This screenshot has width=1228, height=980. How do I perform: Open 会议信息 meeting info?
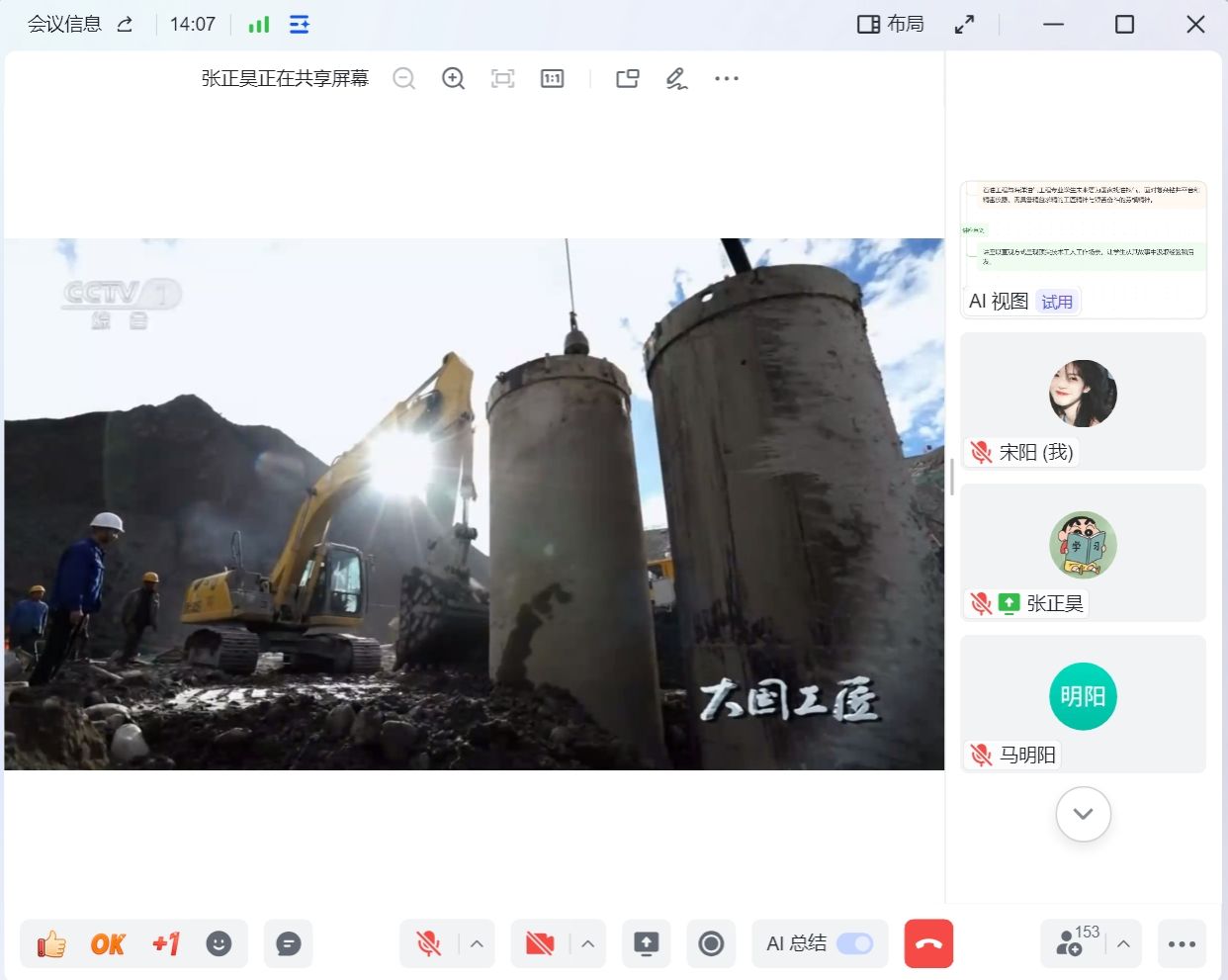point(65,25)
